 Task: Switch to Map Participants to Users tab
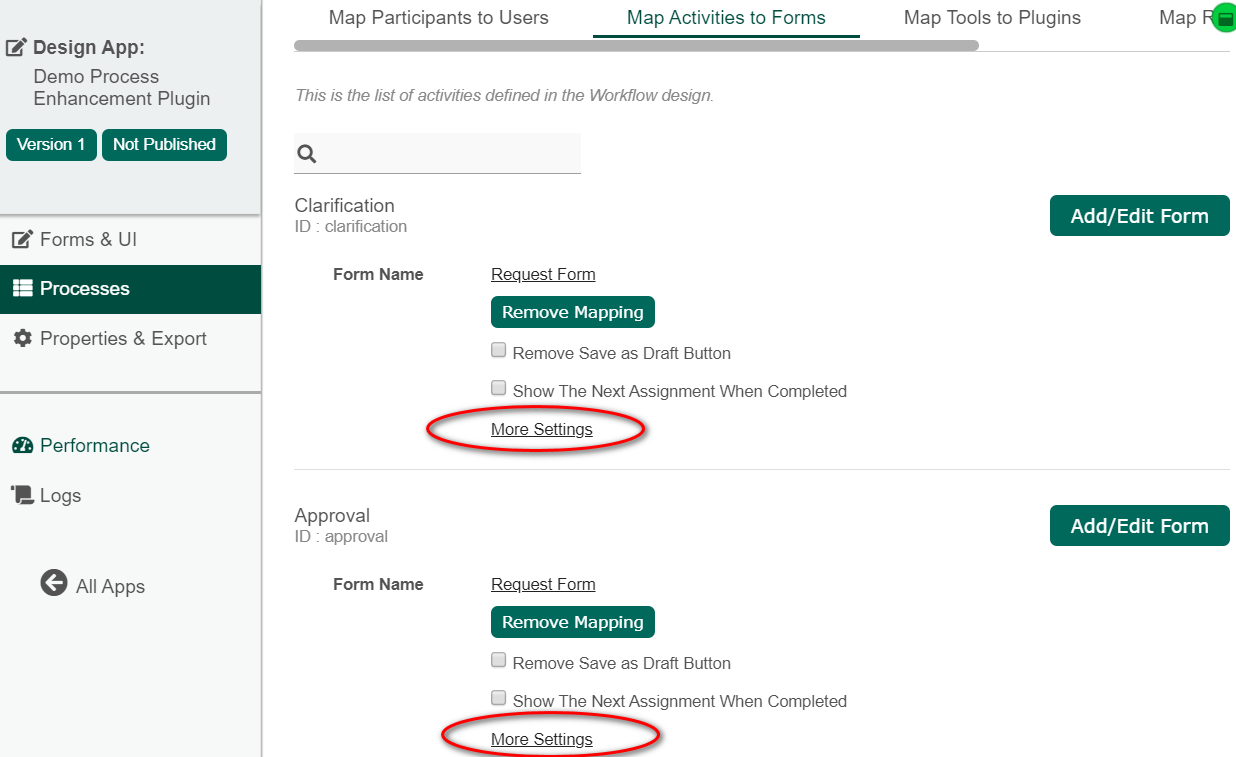pos(438,18)
